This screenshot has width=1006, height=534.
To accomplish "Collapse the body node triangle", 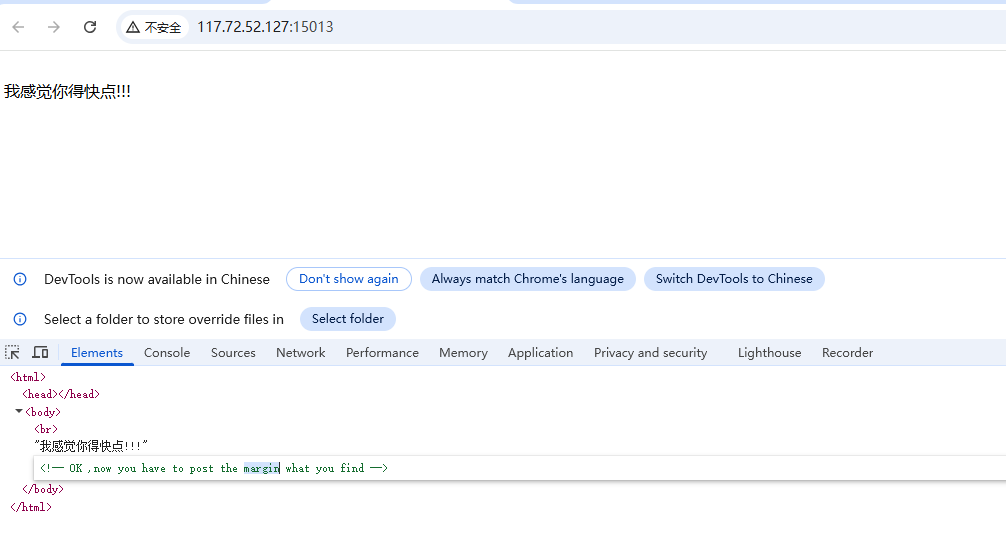I will tap(19, 411).
